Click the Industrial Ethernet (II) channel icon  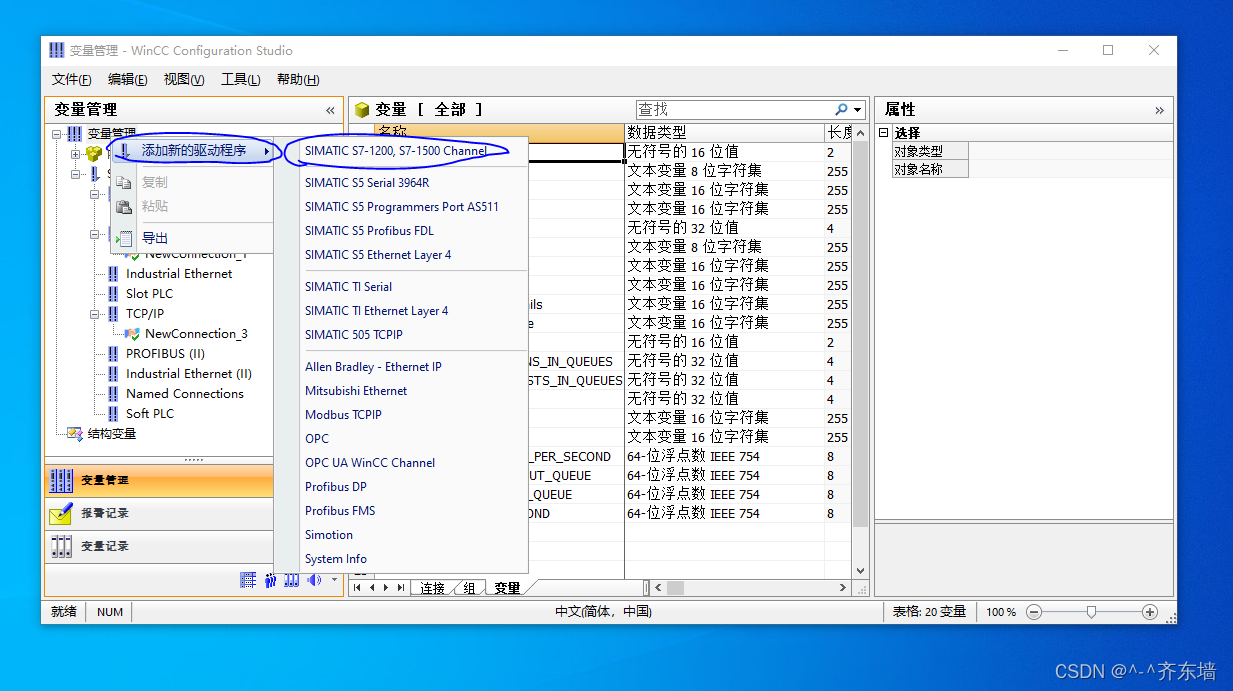[x=113, y=374]
